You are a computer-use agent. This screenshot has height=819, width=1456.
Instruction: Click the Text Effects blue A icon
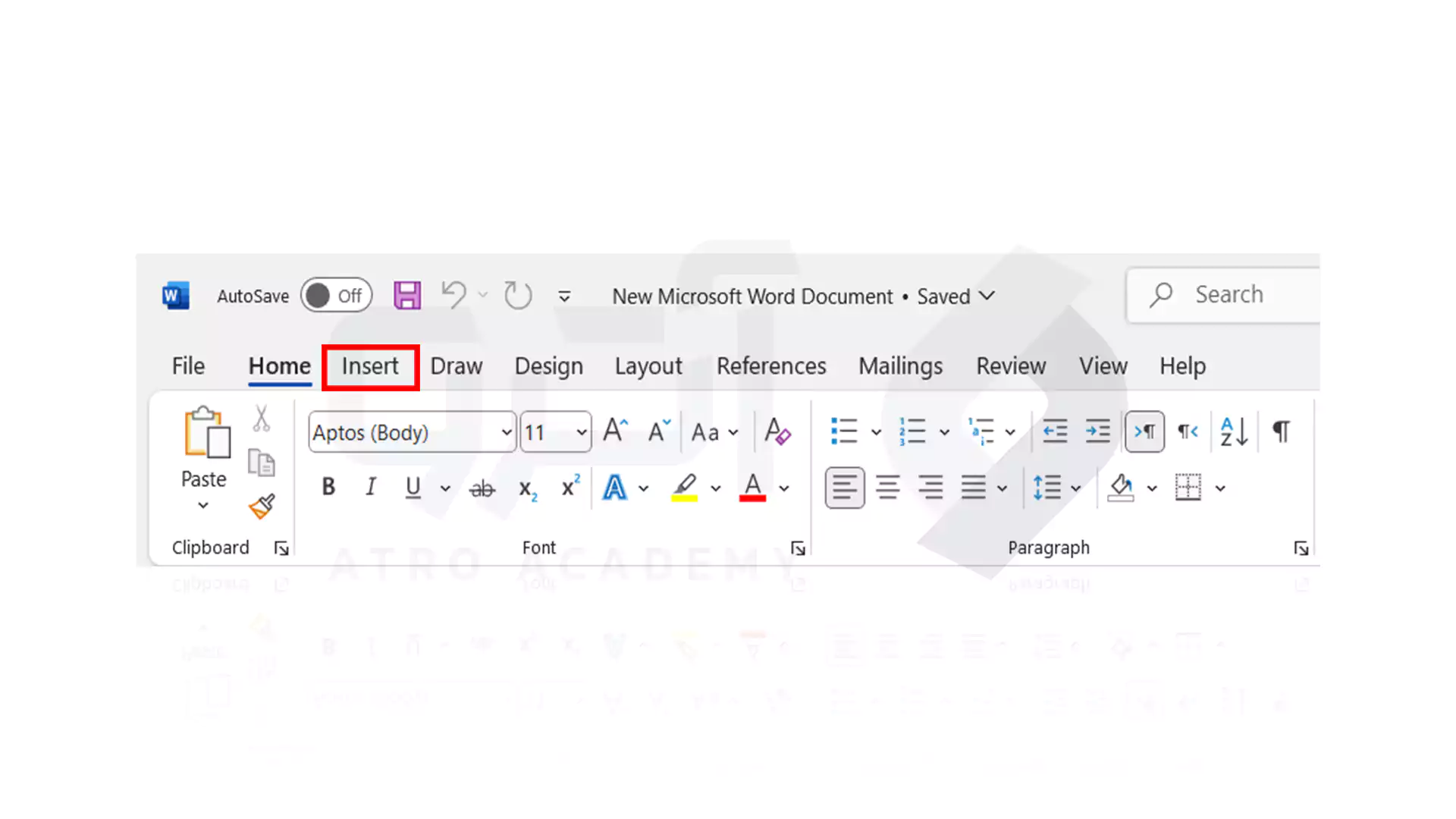point(615,488)
